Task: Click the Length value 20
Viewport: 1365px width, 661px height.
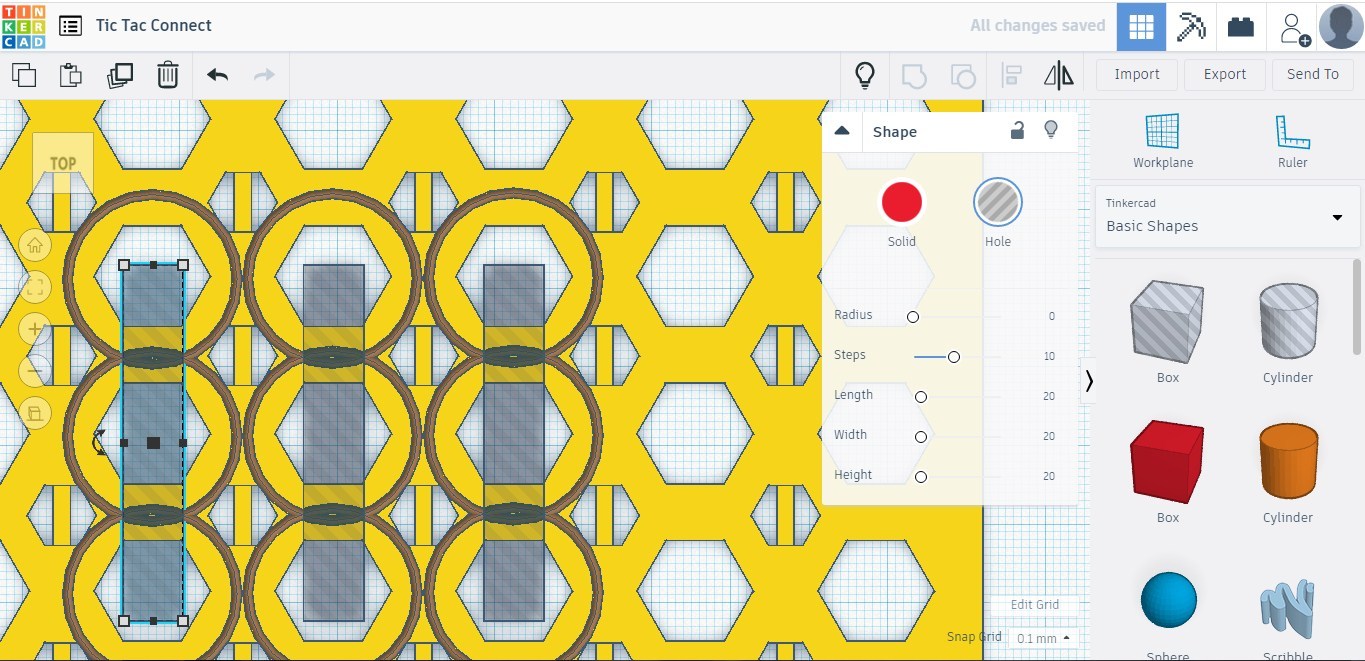Action: tap(1049, 396)
